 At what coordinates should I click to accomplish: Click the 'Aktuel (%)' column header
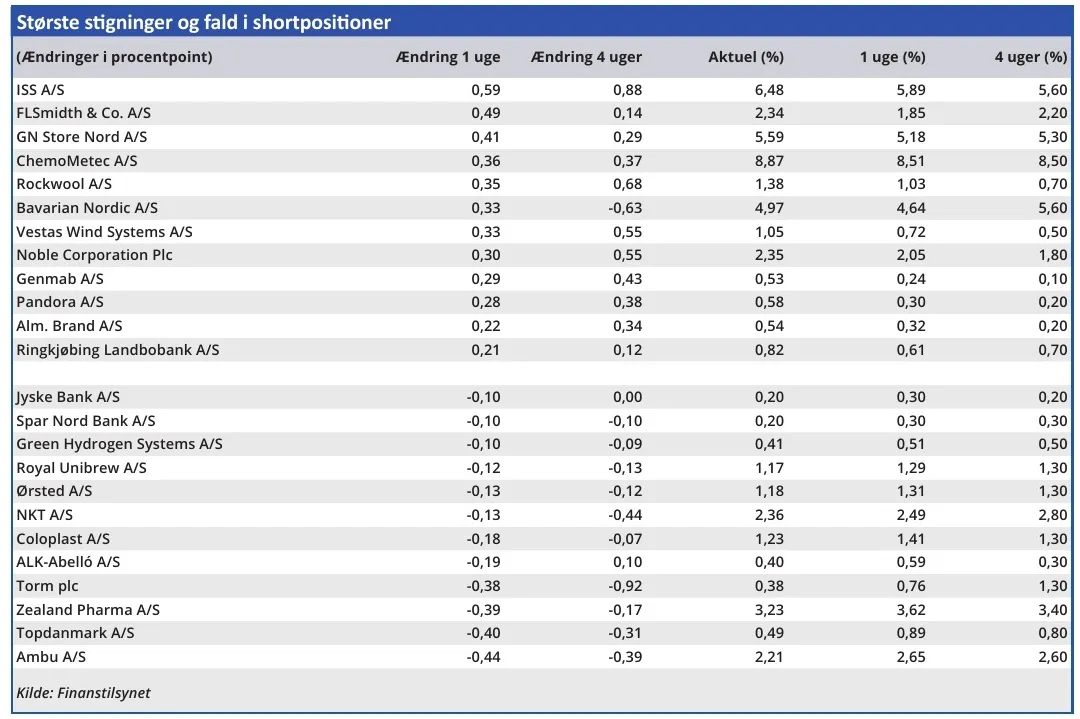pyautogui.click(x=746, y=57)
